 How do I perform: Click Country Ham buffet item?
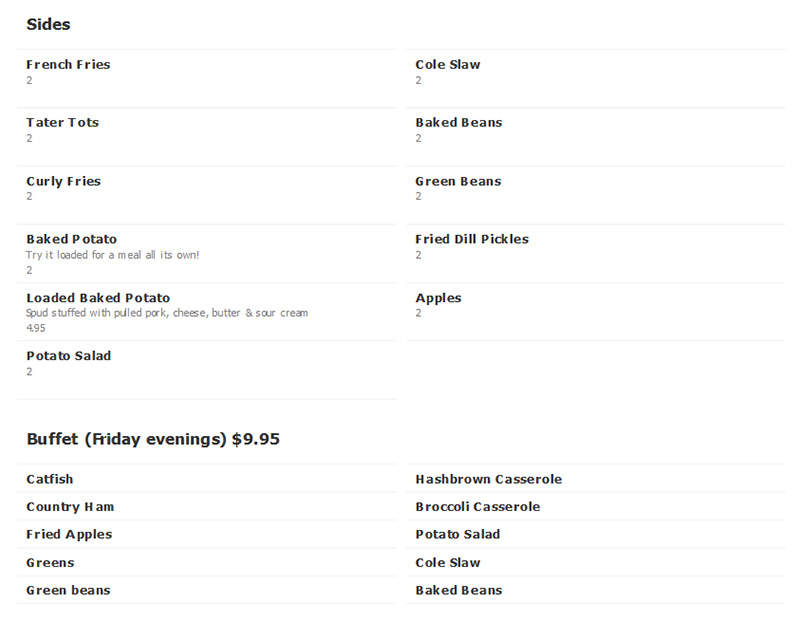[x=70, y=507]
